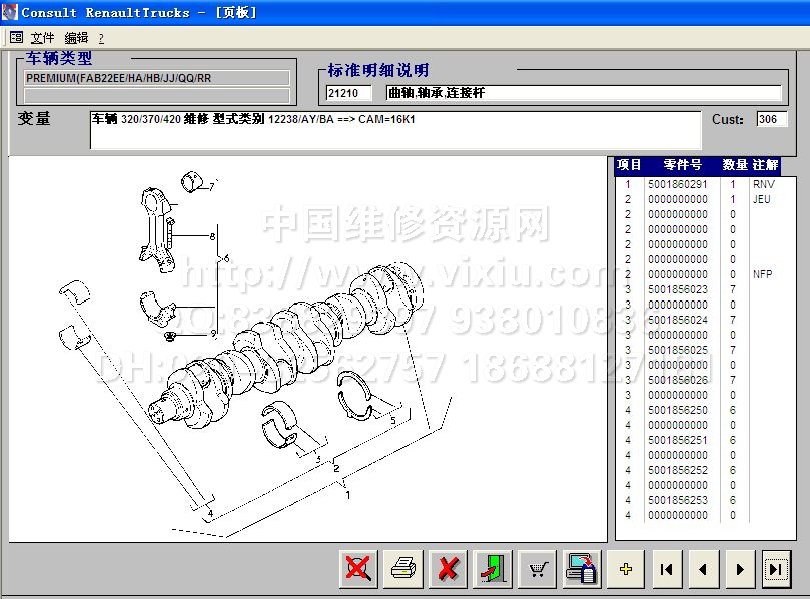
Task: Select part number 5001860291 in the list
Action: [x=677, y=184]
